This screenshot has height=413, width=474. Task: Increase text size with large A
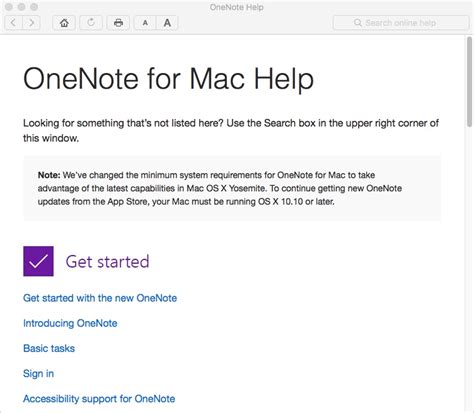tap(167, 23)
